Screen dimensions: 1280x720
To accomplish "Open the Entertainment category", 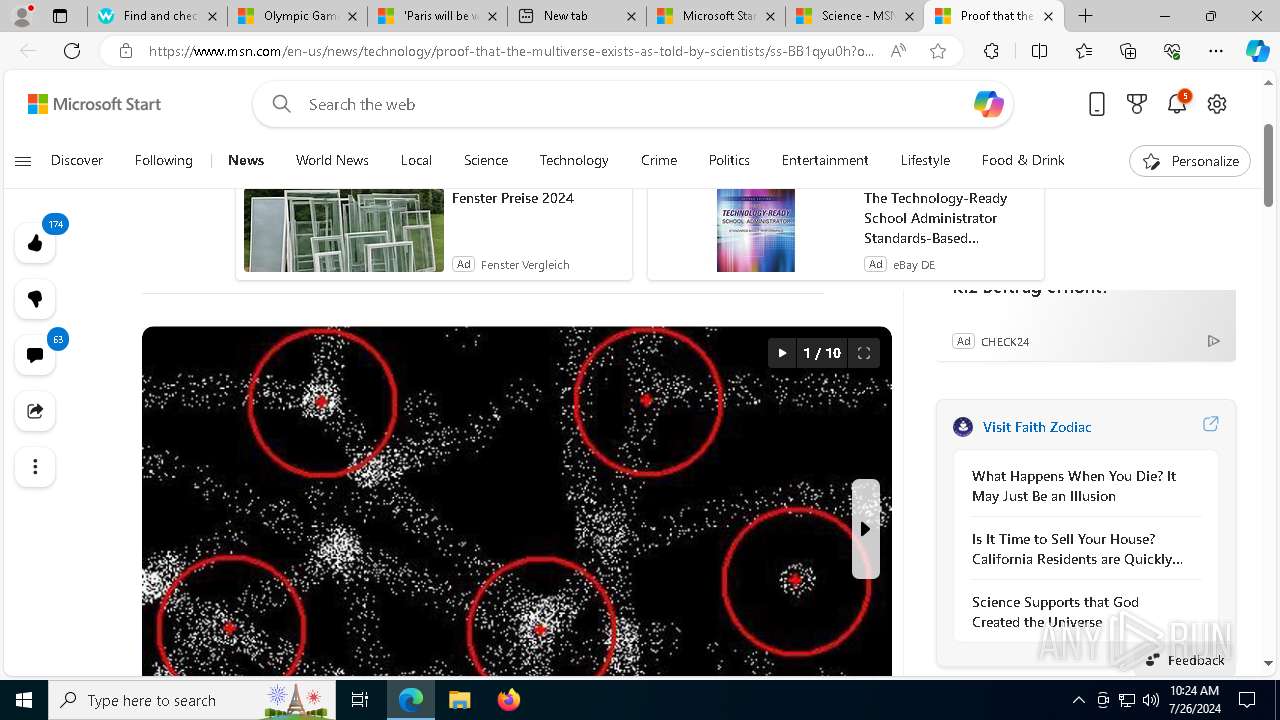I will coord(825,160).
